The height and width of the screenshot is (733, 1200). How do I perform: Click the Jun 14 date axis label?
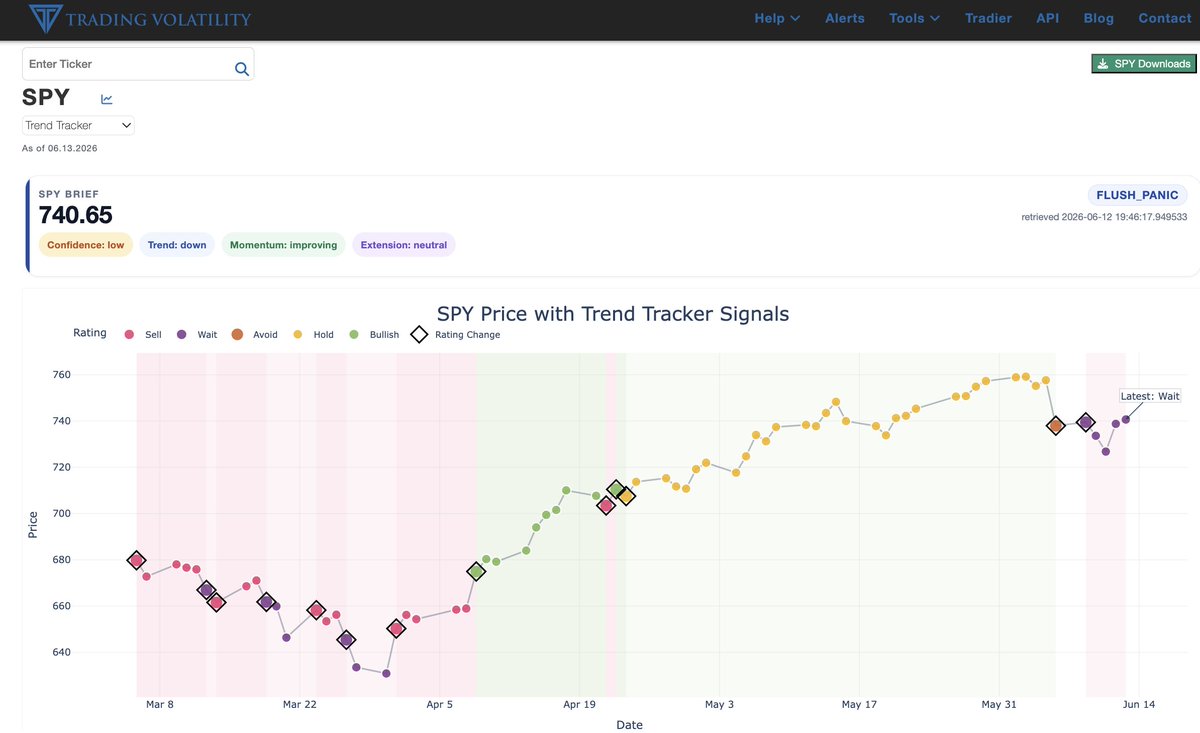point(1139,704)
